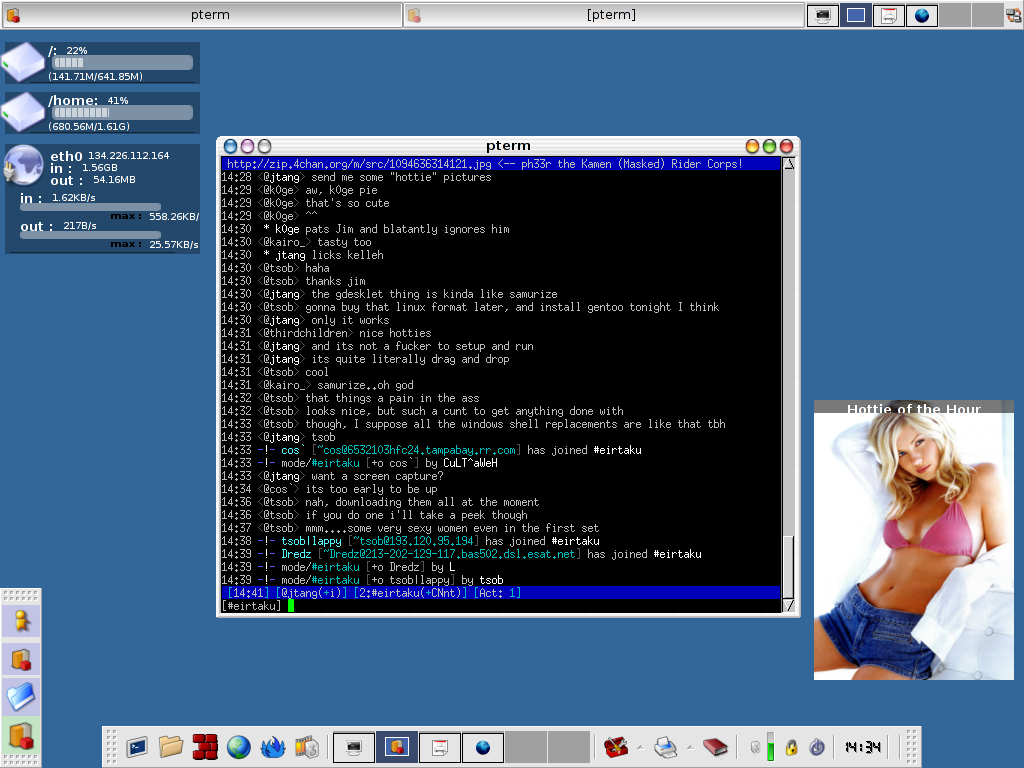1024x768 pixels.
Task: Switch to the globe workspace in top pager
Action: click(x=921, y=15)
